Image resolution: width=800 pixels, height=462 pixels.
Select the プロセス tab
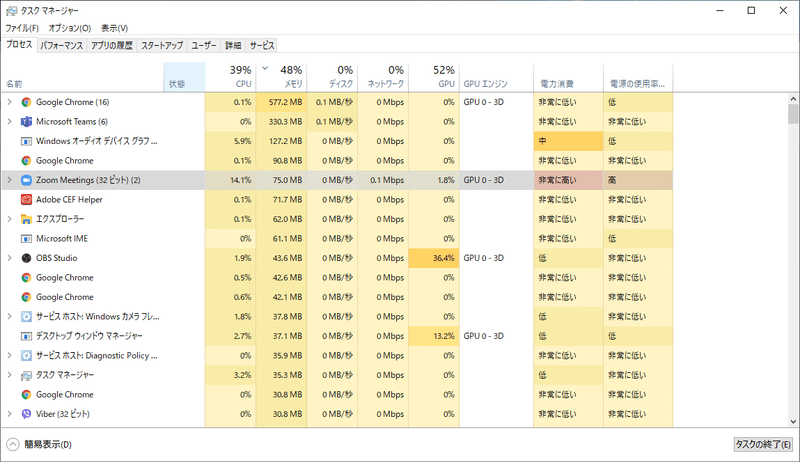point(19,44)
